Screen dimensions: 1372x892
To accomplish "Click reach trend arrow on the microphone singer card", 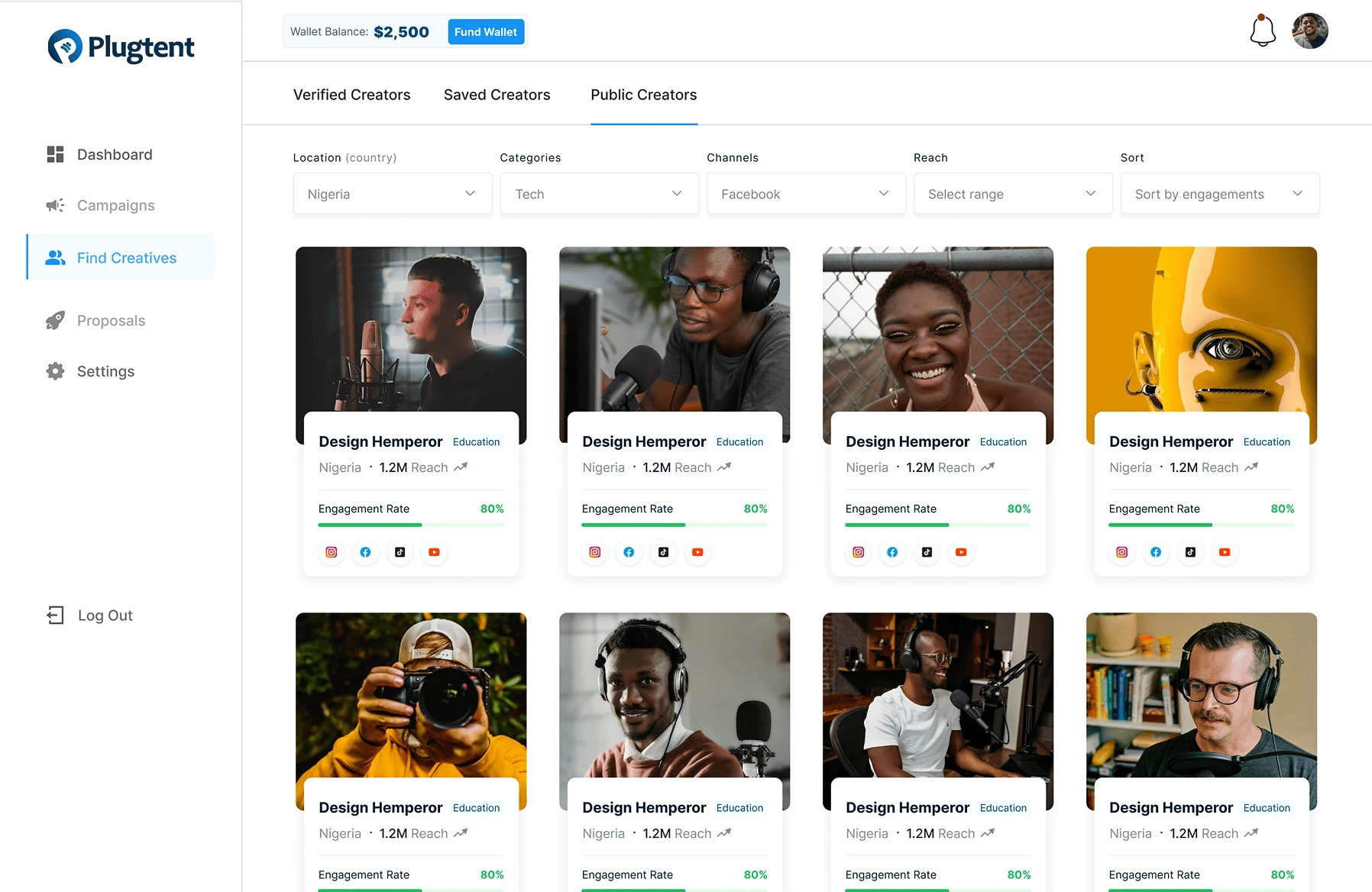I will pyautogui.click(x=461, y=467).
